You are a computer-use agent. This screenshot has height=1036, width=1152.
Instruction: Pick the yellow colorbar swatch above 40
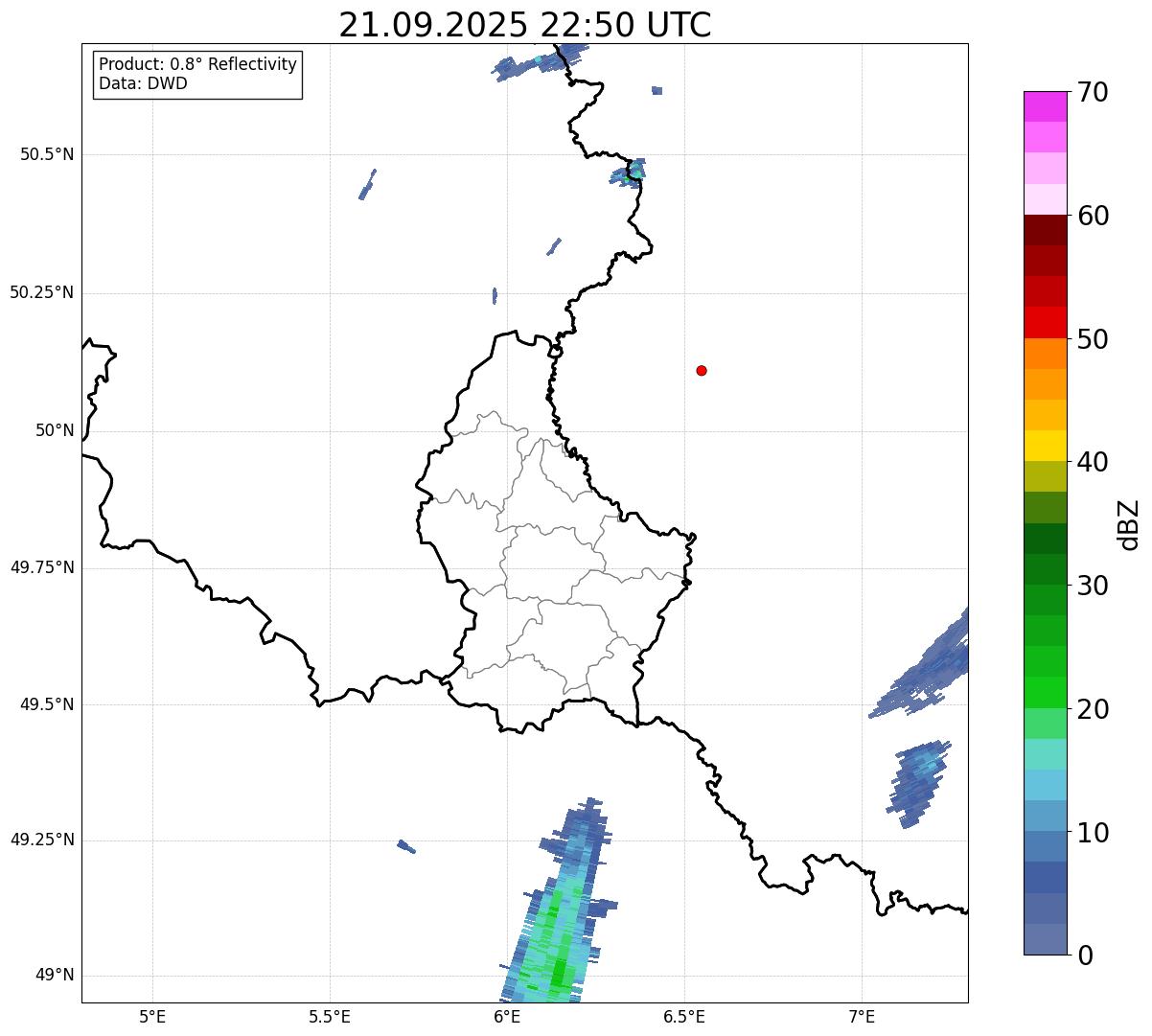(x=1045, y=446)
